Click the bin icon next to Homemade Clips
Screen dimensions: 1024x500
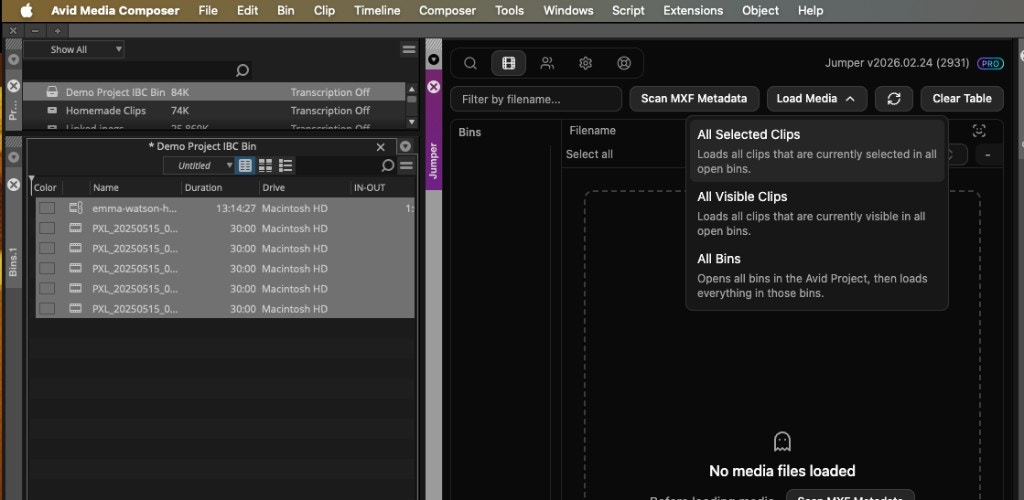52,110
